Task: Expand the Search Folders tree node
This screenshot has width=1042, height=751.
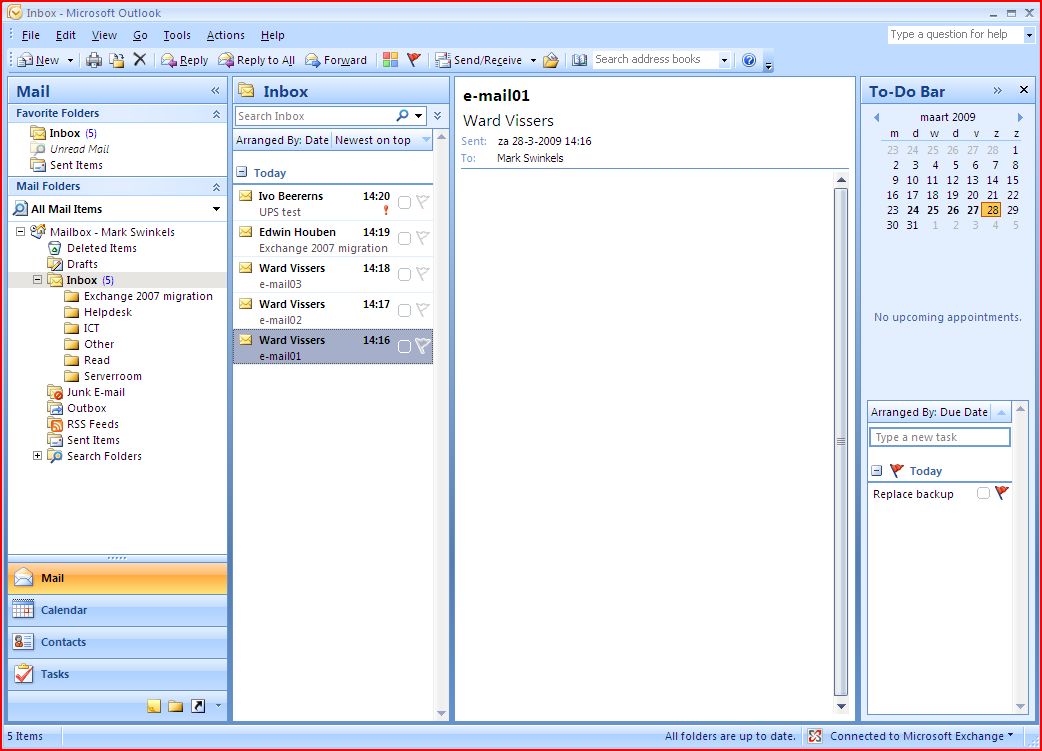Action: [x=36, y=456]
